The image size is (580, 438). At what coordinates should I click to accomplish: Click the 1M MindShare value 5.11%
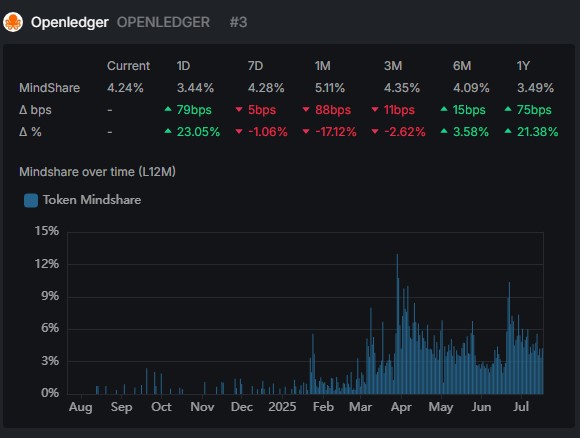330,88
